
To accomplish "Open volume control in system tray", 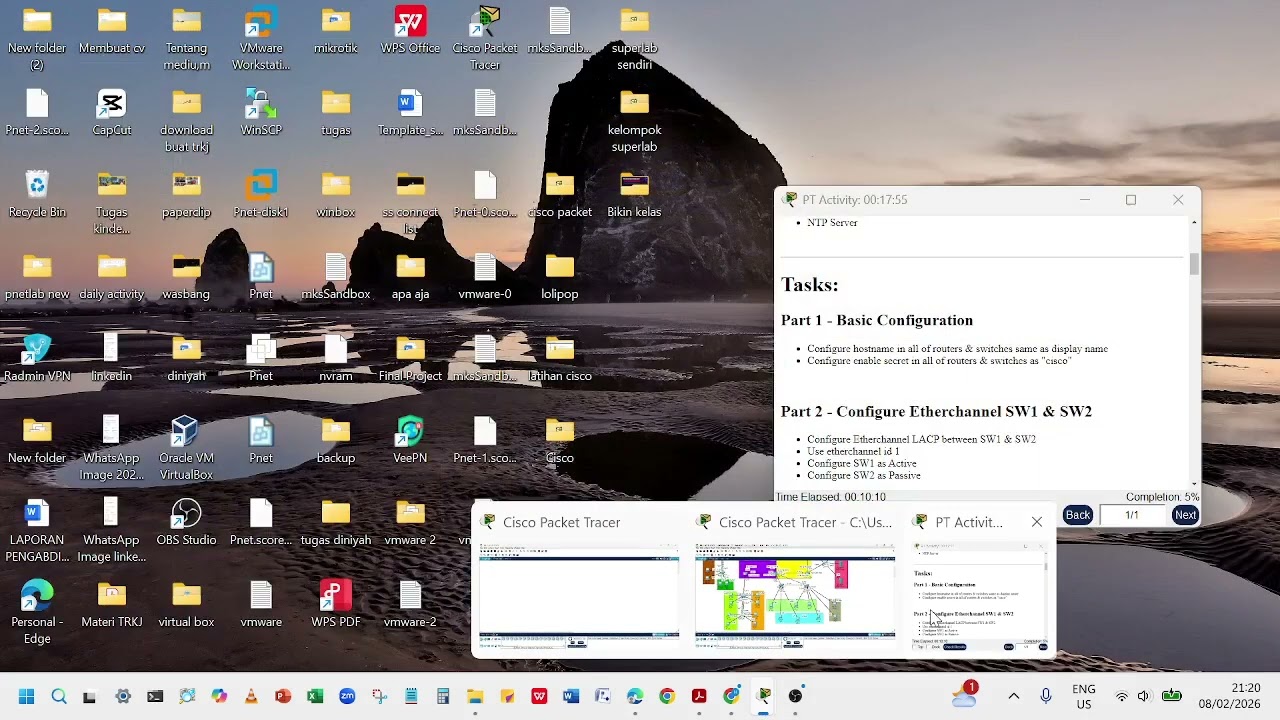I will click(1144, 696).
